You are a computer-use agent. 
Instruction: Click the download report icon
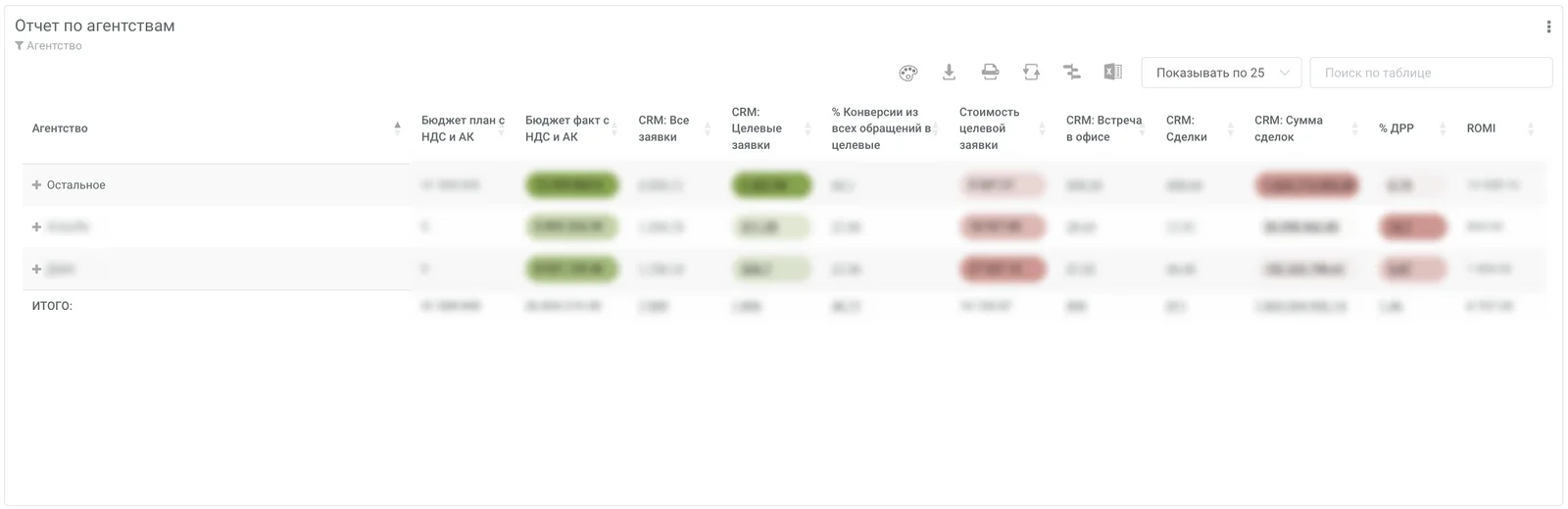[949, 73]
